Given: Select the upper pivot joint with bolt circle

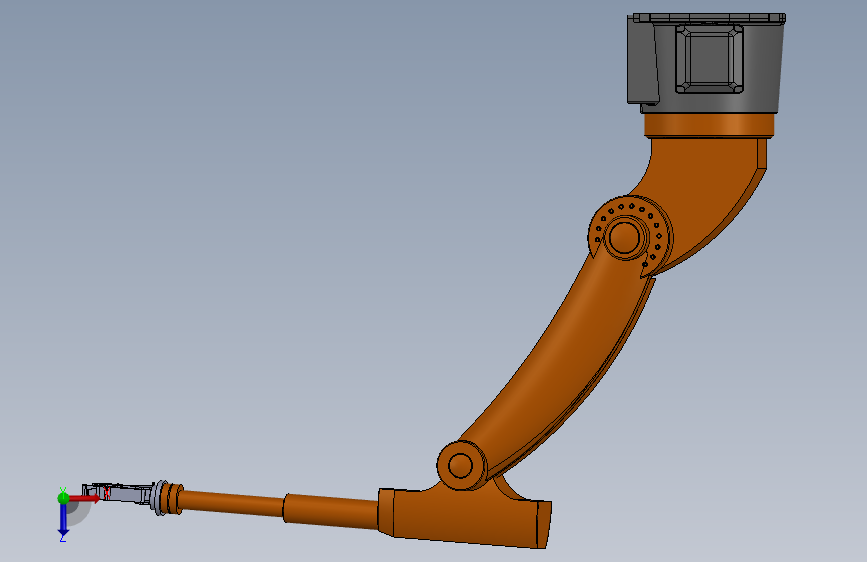Looking at the screenshot, I should pyautogui.click(x=630, y=236).
